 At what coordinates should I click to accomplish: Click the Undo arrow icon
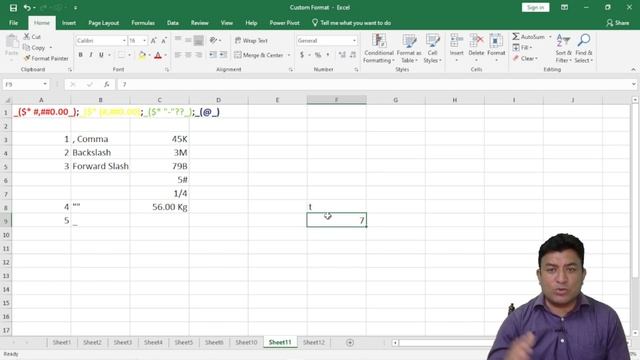point(27,8)
